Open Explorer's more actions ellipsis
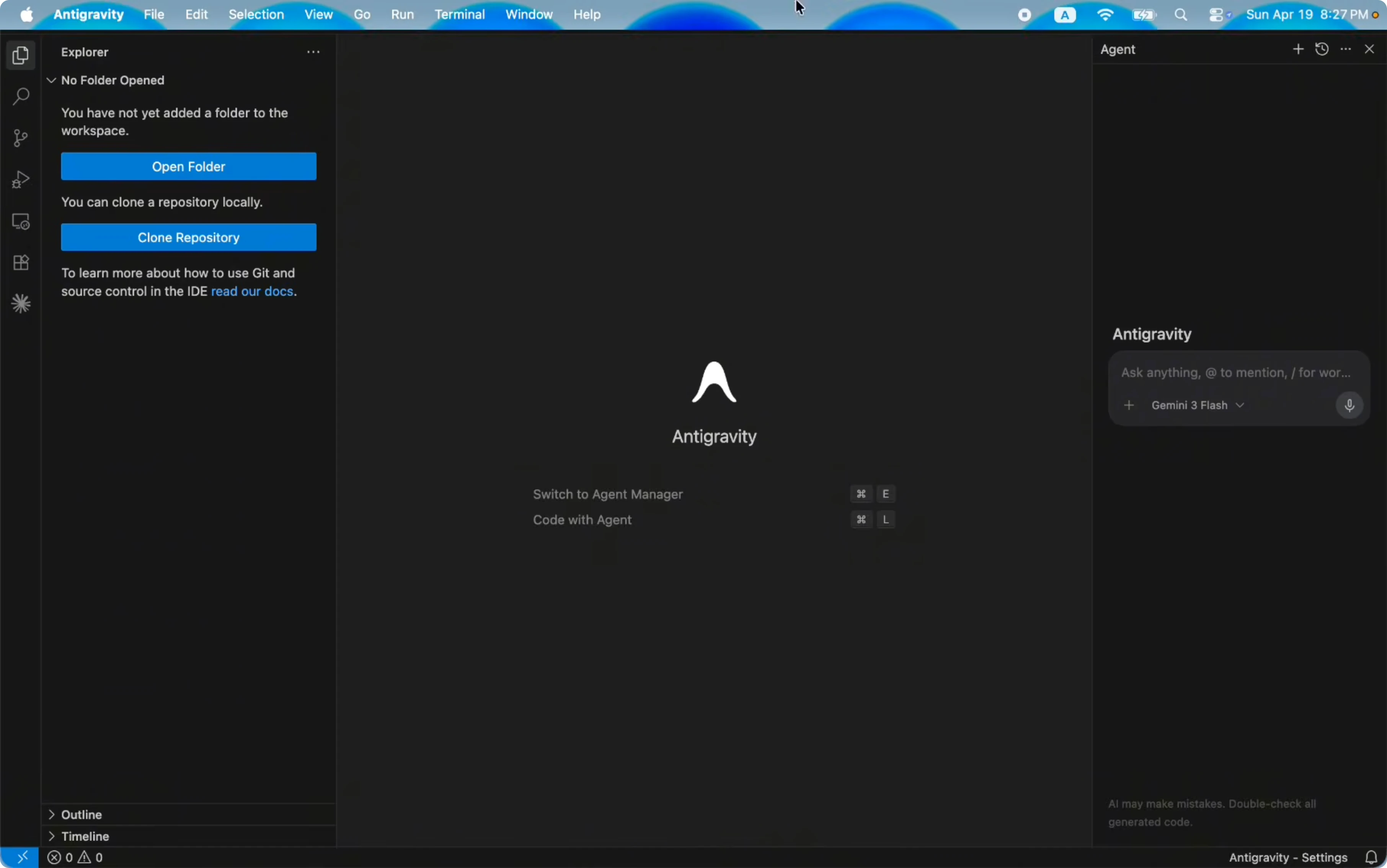Image resolution: width=1387 pixels, height=868 pixels. (313, 52)
